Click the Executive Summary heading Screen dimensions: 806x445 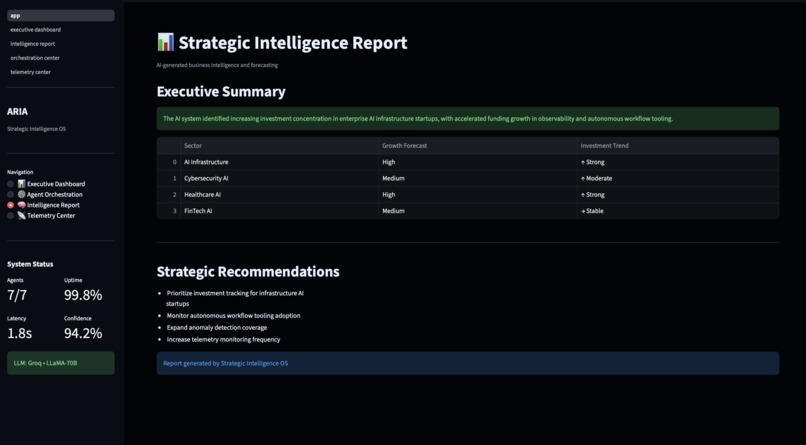pos(221,91)
